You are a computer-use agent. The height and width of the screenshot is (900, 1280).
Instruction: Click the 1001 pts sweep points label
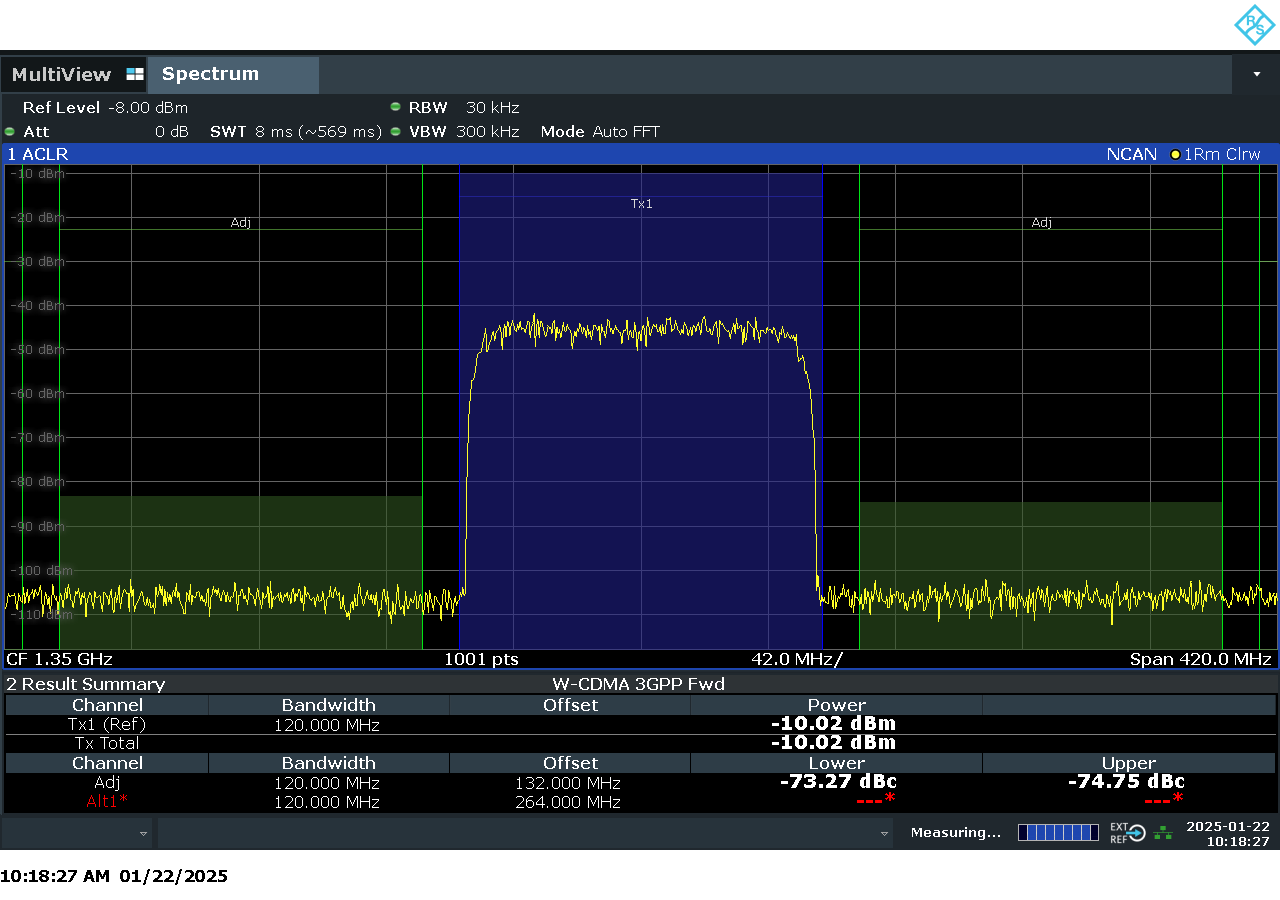pyautogui.click(x=481, y=659)
